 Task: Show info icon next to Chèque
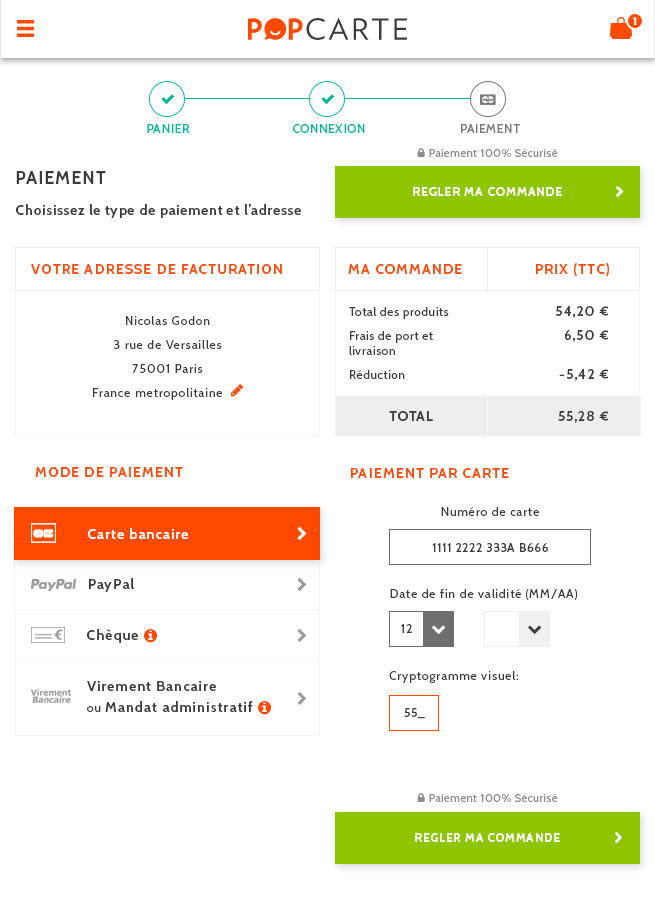click(x=151, y=635)
